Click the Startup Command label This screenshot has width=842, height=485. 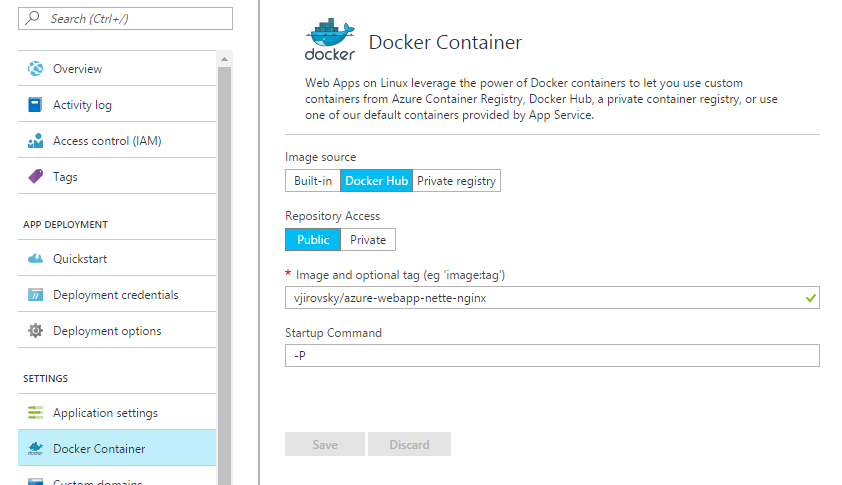(x=333, y=333)
